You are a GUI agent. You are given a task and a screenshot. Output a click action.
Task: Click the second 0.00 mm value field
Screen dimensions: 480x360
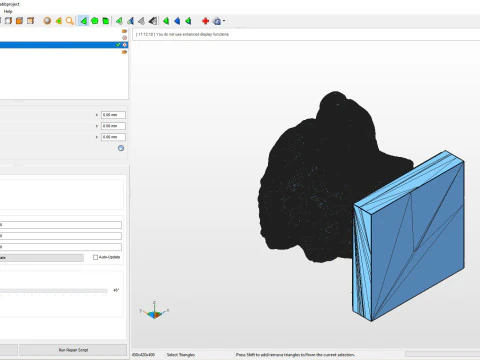click(113, 126)
